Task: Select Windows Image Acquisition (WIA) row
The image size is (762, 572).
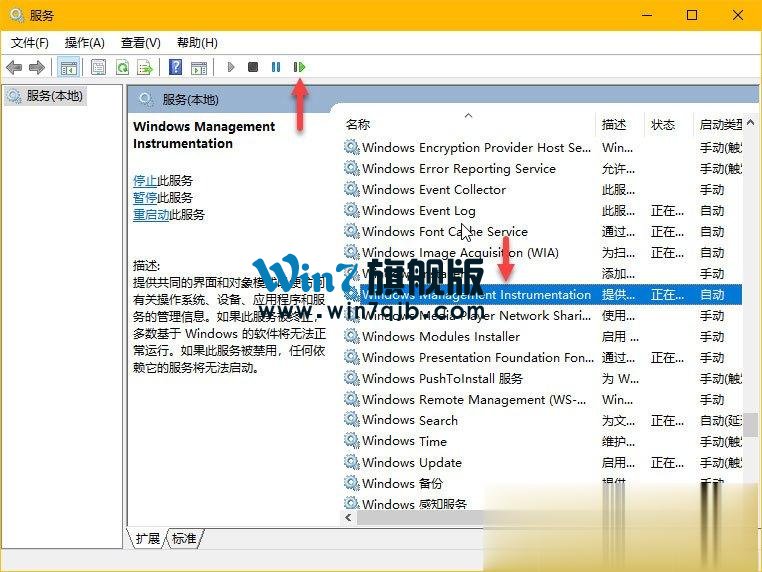Action: tap(542, 253)
